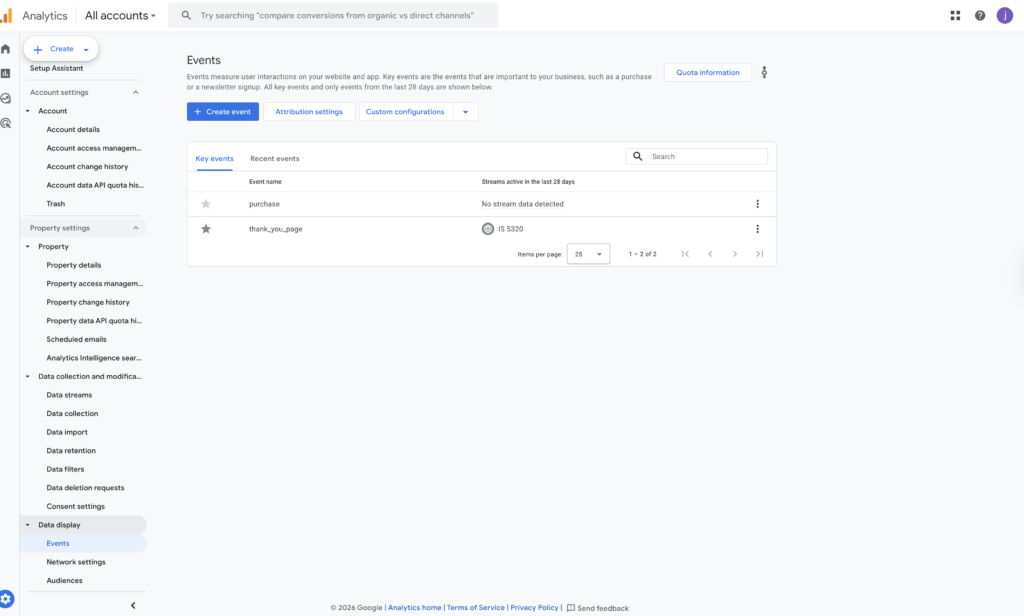Open the Home icon in left rail
The width and height of the screenshot is (1024, 616).
pos(6,49)
